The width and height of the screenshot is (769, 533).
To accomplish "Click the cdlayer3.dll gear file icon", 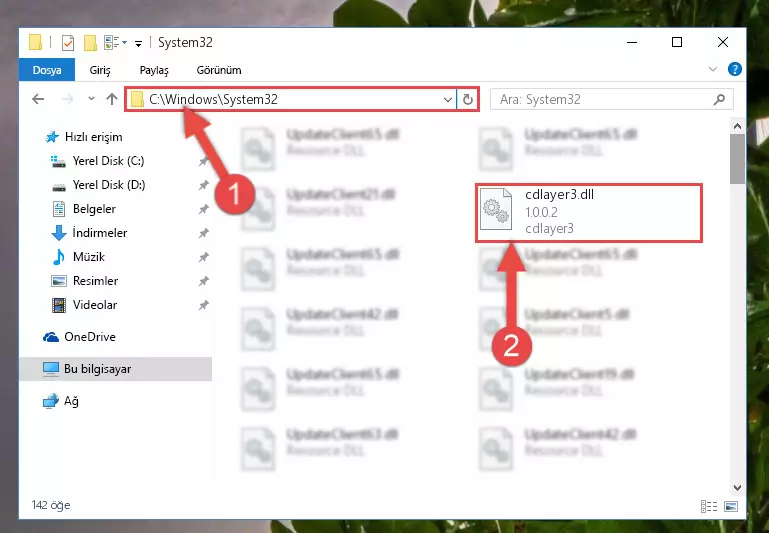I will (x=496, y=210).
